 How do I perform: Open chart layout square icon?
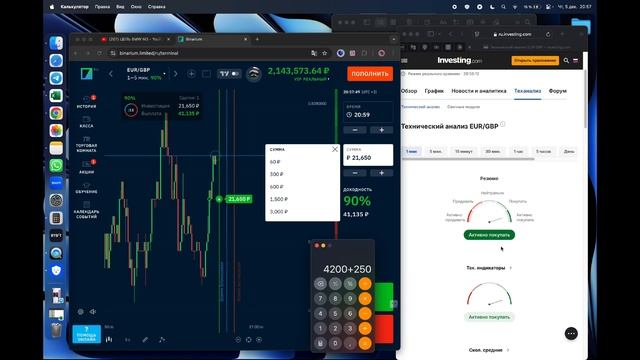pos(207,74)
